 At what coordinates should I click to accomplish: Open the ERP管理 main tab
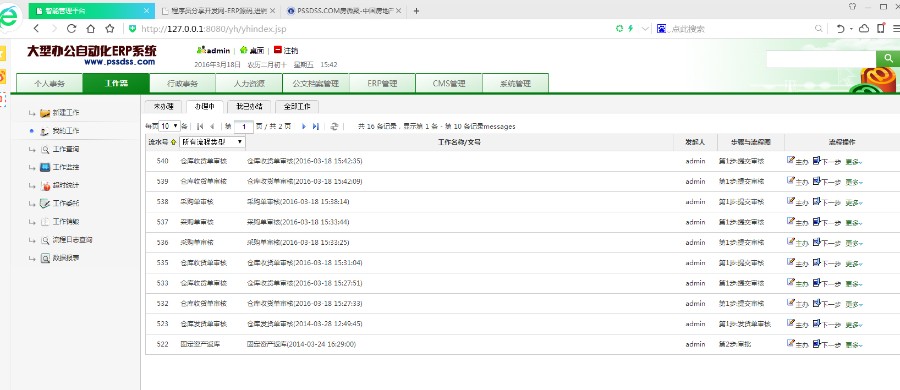click(382, 83)
